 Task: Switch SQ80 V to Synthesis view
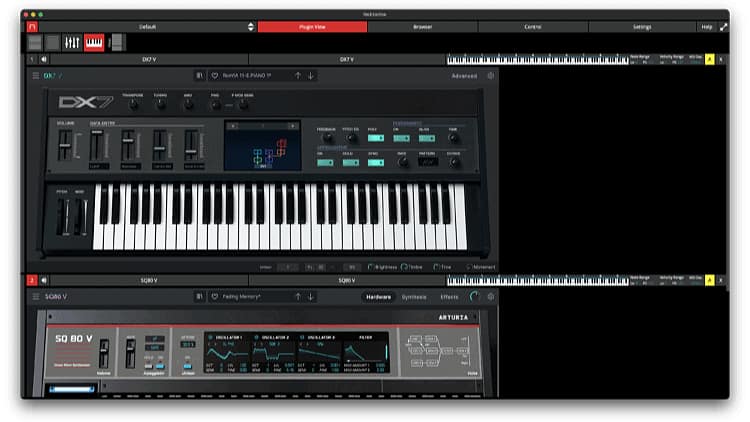pyautogui.click(x=414, y=297)
